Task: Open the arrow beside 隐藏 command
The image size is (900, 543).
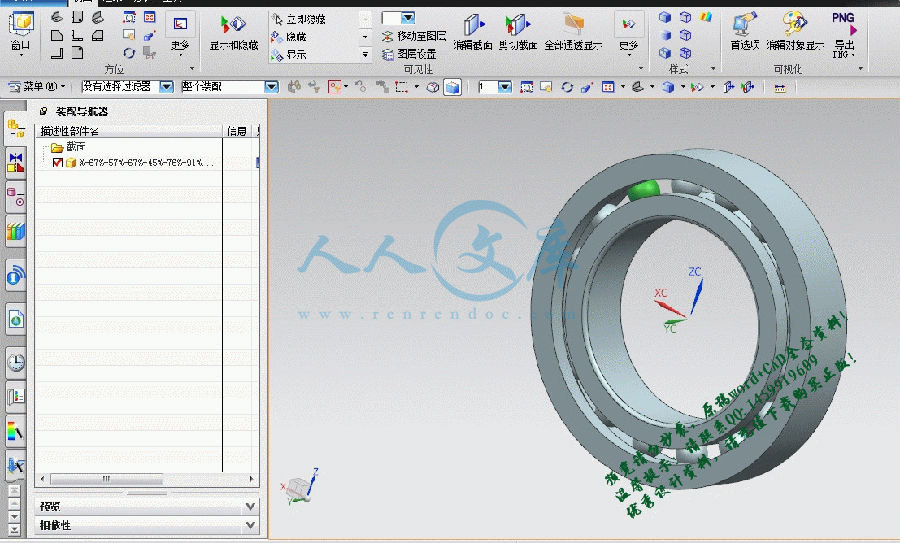Action: 365,37
